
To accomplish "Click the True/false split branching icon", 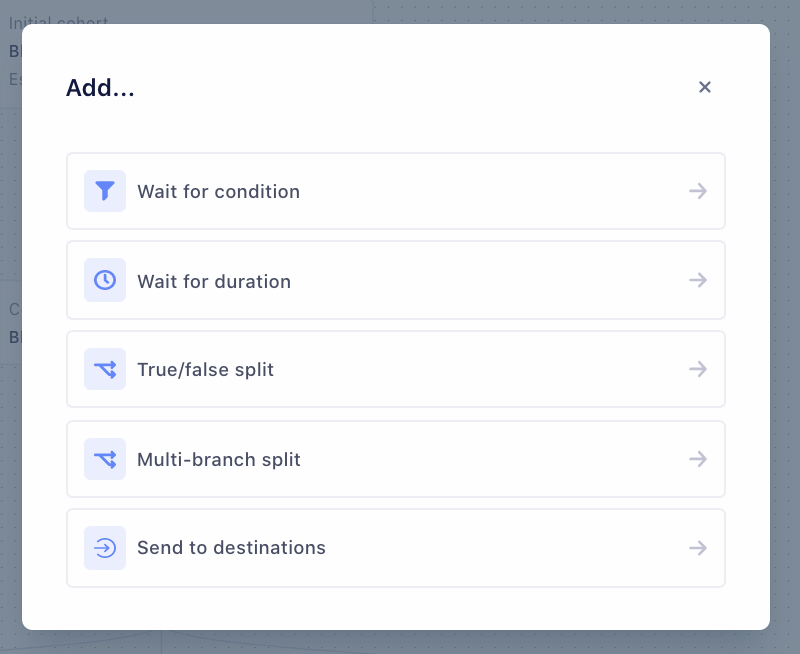I will pyautogui.click(x=105, y=370).
